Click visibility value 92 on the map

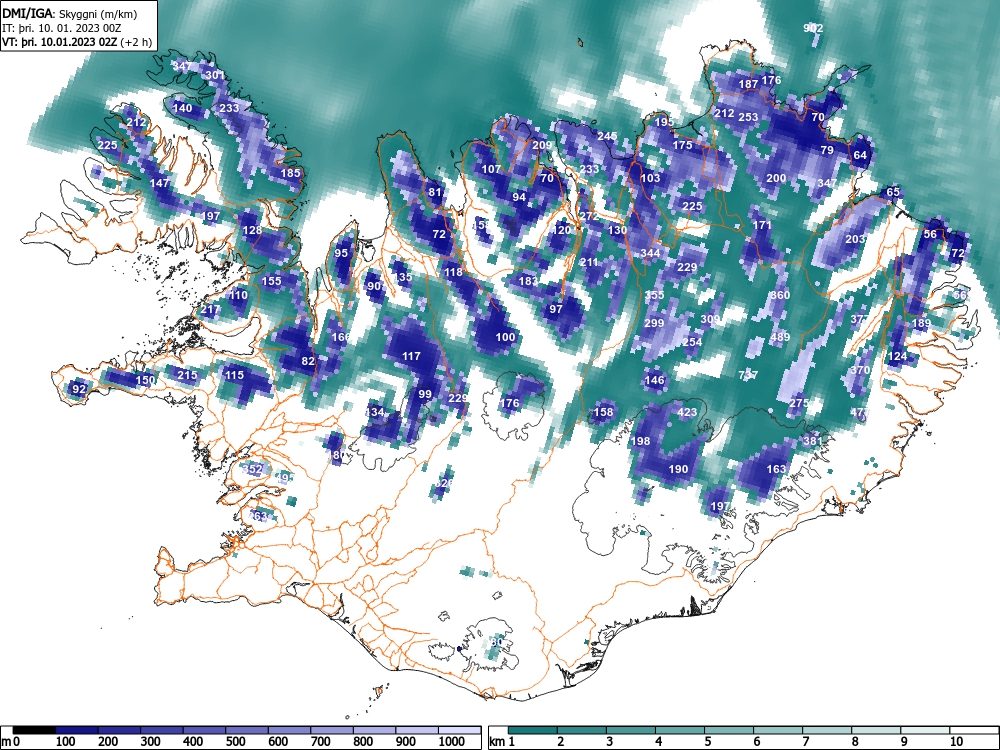pos(78,389)
